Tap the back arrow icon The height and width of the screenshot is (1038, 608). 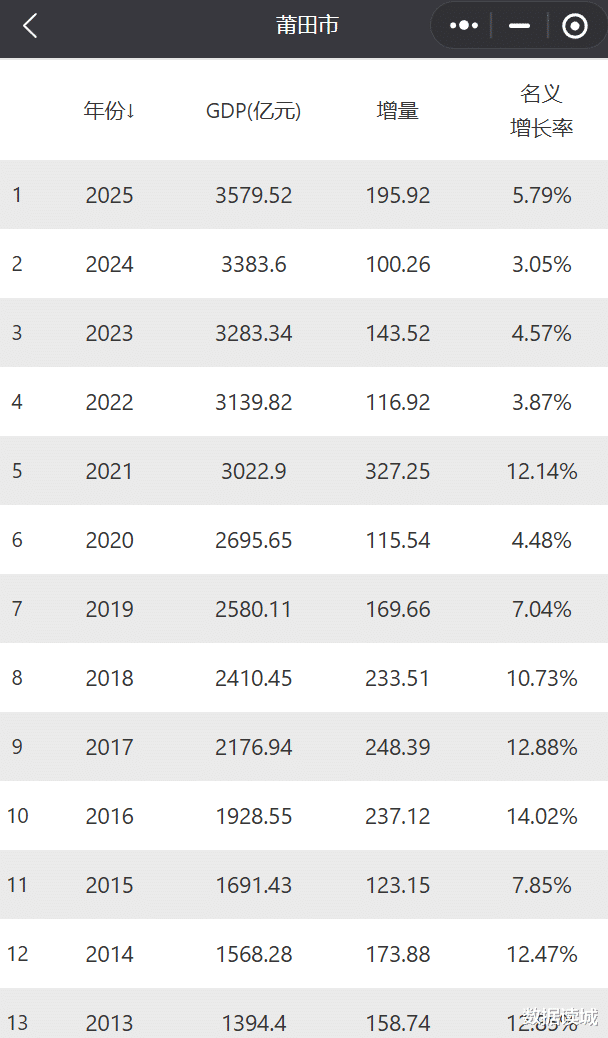click(x=30, y=26)
